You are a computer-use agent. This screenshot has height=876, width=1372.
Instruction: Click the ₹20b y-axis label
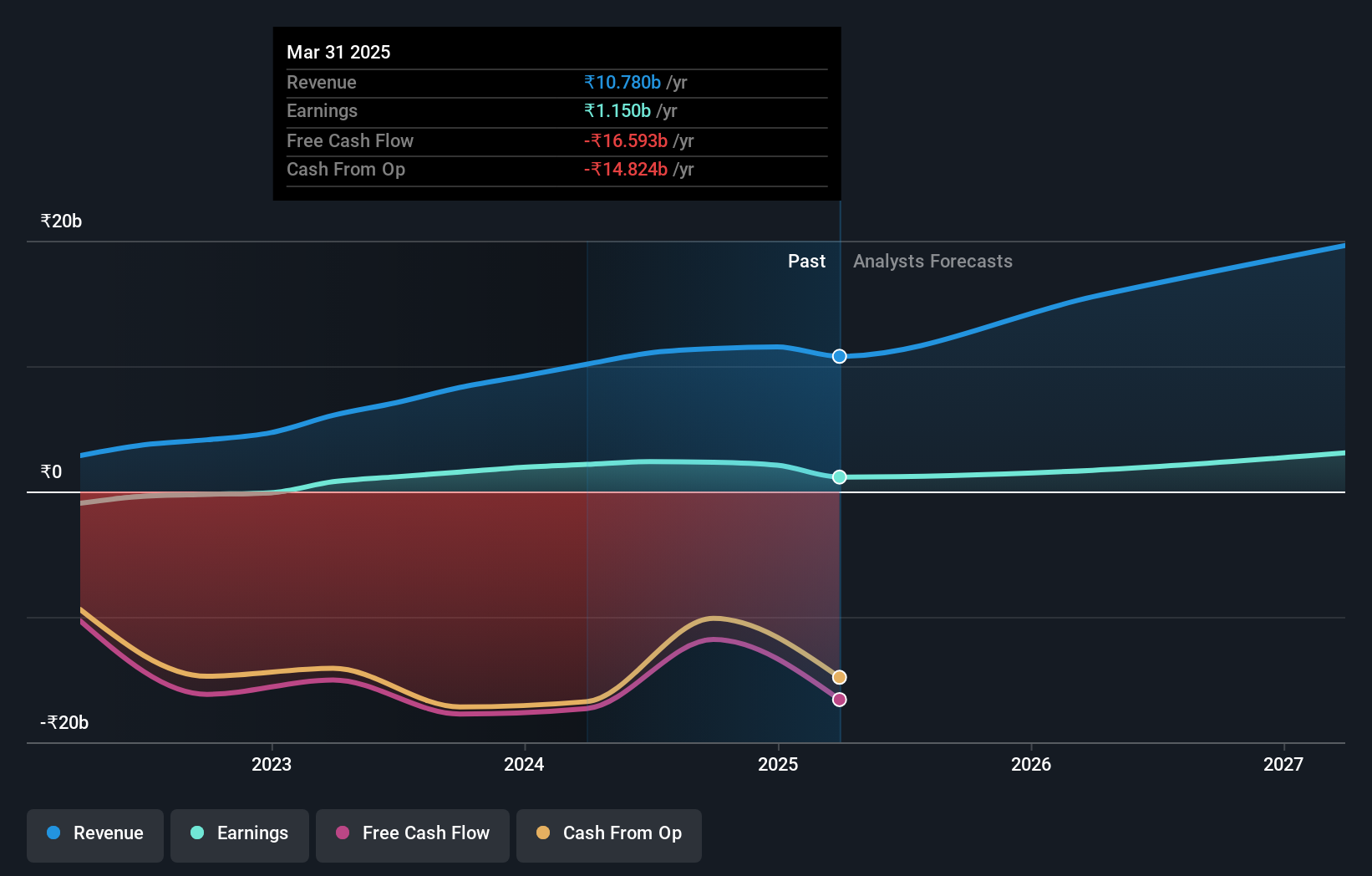click(61, 222)
